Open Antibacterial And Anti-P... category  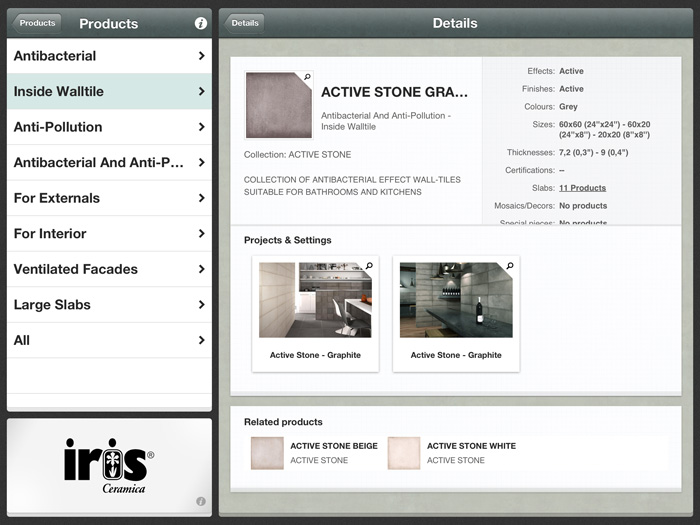click(109, 162)
